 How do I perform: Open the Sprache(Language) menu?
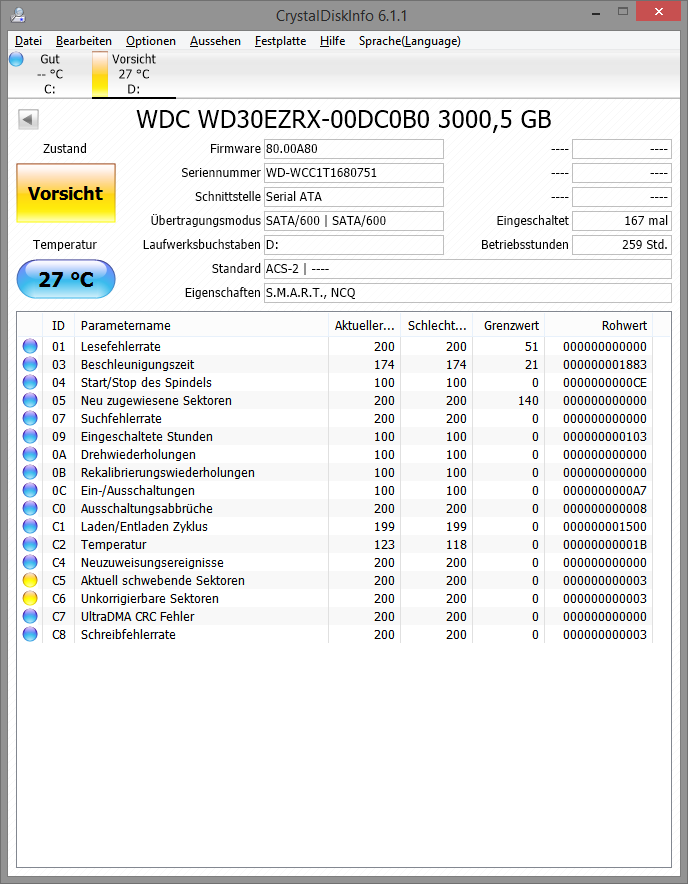[409, 41]
